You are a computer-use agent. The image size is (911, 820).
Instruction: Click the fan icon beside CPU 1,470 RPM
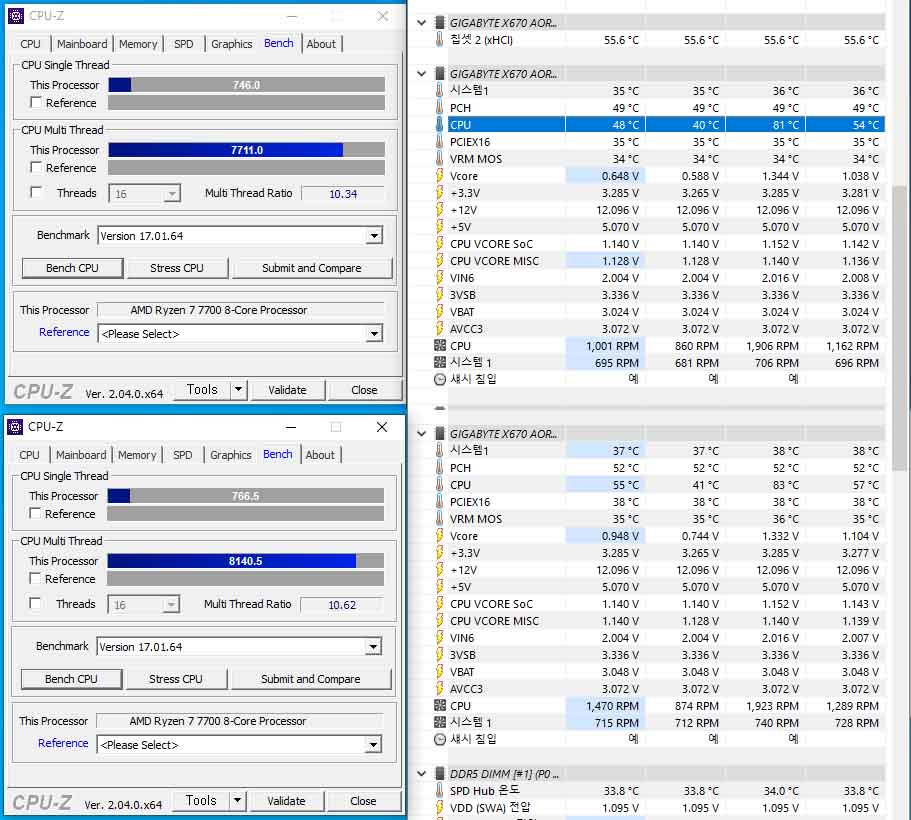coord(440,706)
